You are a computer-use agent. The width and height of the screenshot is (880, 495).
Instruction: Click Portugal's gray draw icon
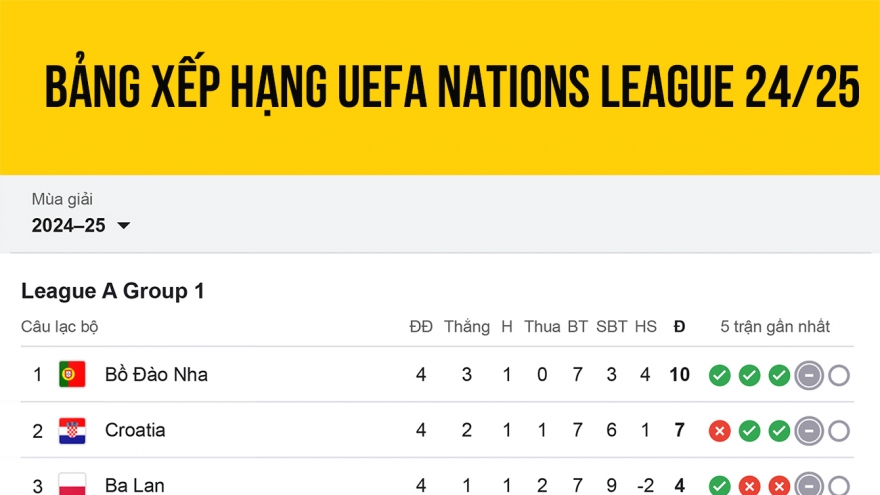(x=809, y=376)
